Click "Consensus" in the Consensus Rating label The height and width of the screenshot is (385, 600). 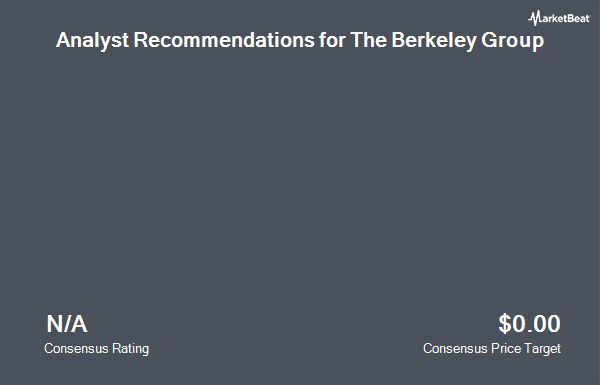pyautogui.click(x=76, y=349)
